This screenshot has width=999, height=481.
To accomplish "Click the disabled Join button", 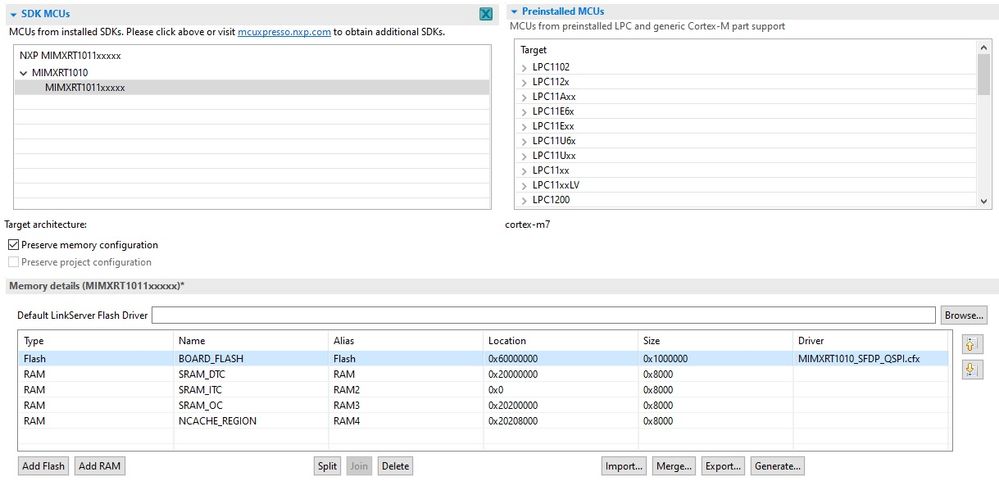I will coord(359,466).
